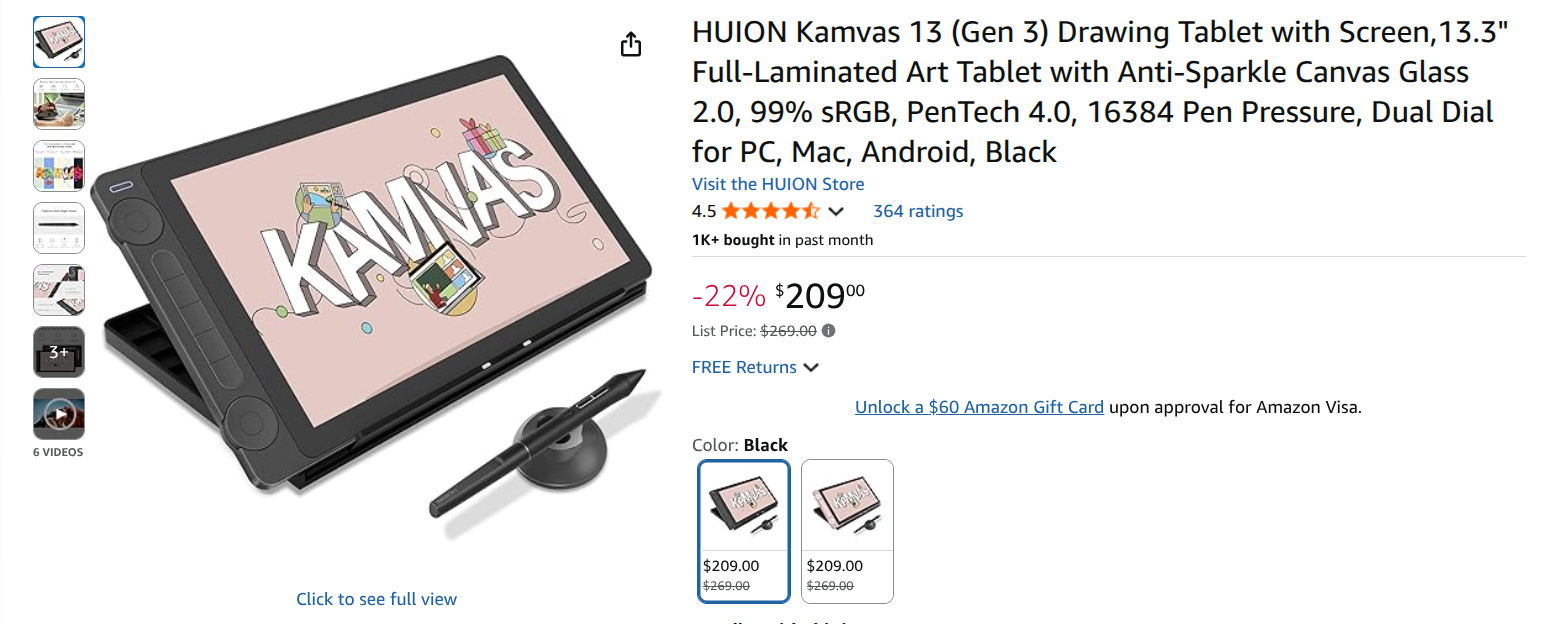Open the 364 ratings link
The width and height of the screenshot is (1547, 624).
918,211
